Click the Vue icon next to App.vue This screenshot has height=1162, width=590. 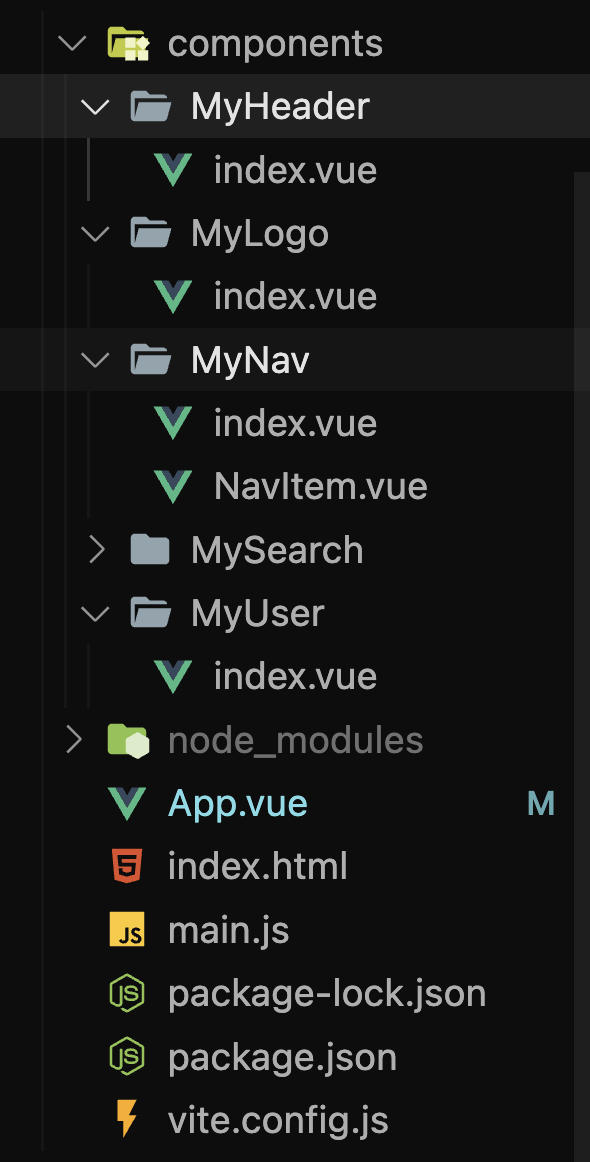[127, 803]
